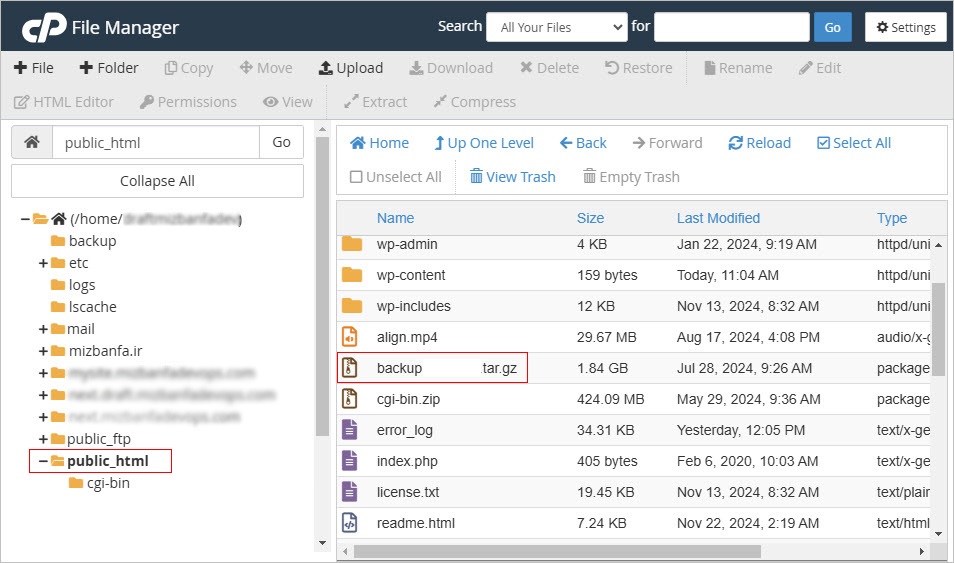This screenshot has height=563, width=954.
Task: Collapse the public_html tree node
Action: (43, 461)
